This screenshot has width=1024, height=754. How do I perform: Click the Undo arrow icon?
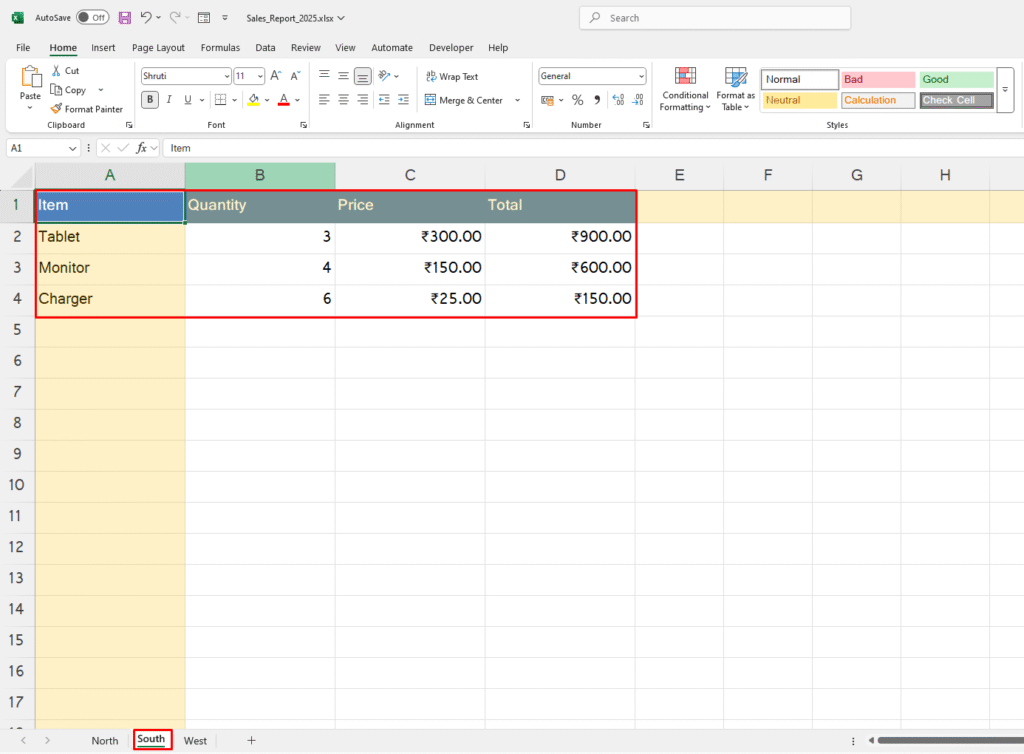click(x=146, y=18)
